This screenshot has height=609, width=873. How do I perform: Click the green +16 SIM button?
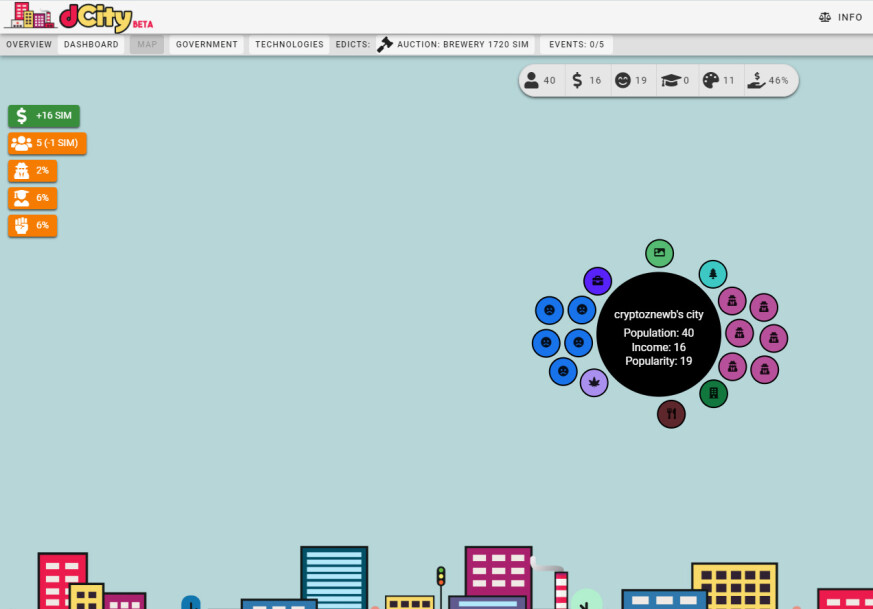point(44,116)
